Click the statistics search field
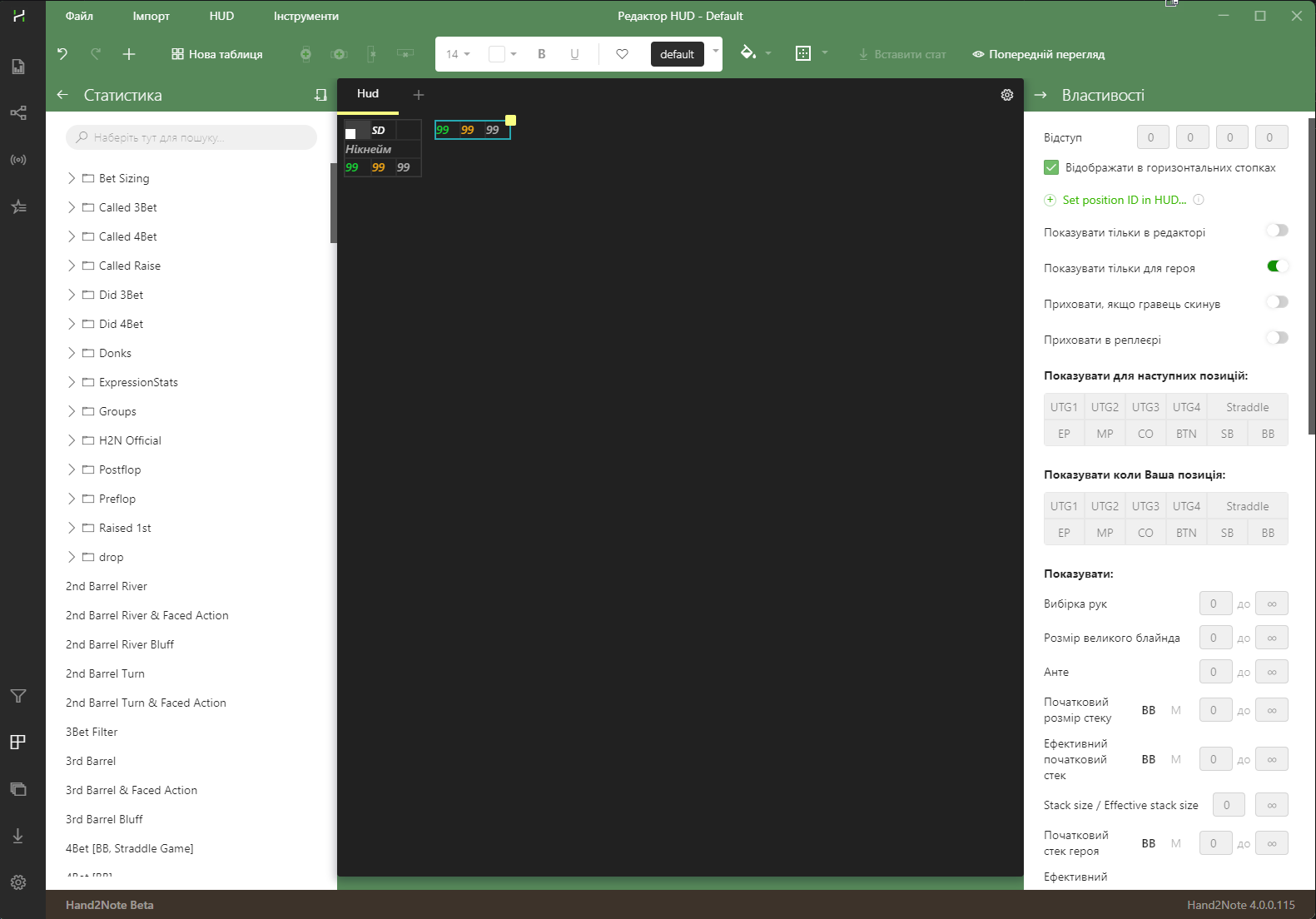This screenshot has width=1316, height=919. [x=191, y=137]
